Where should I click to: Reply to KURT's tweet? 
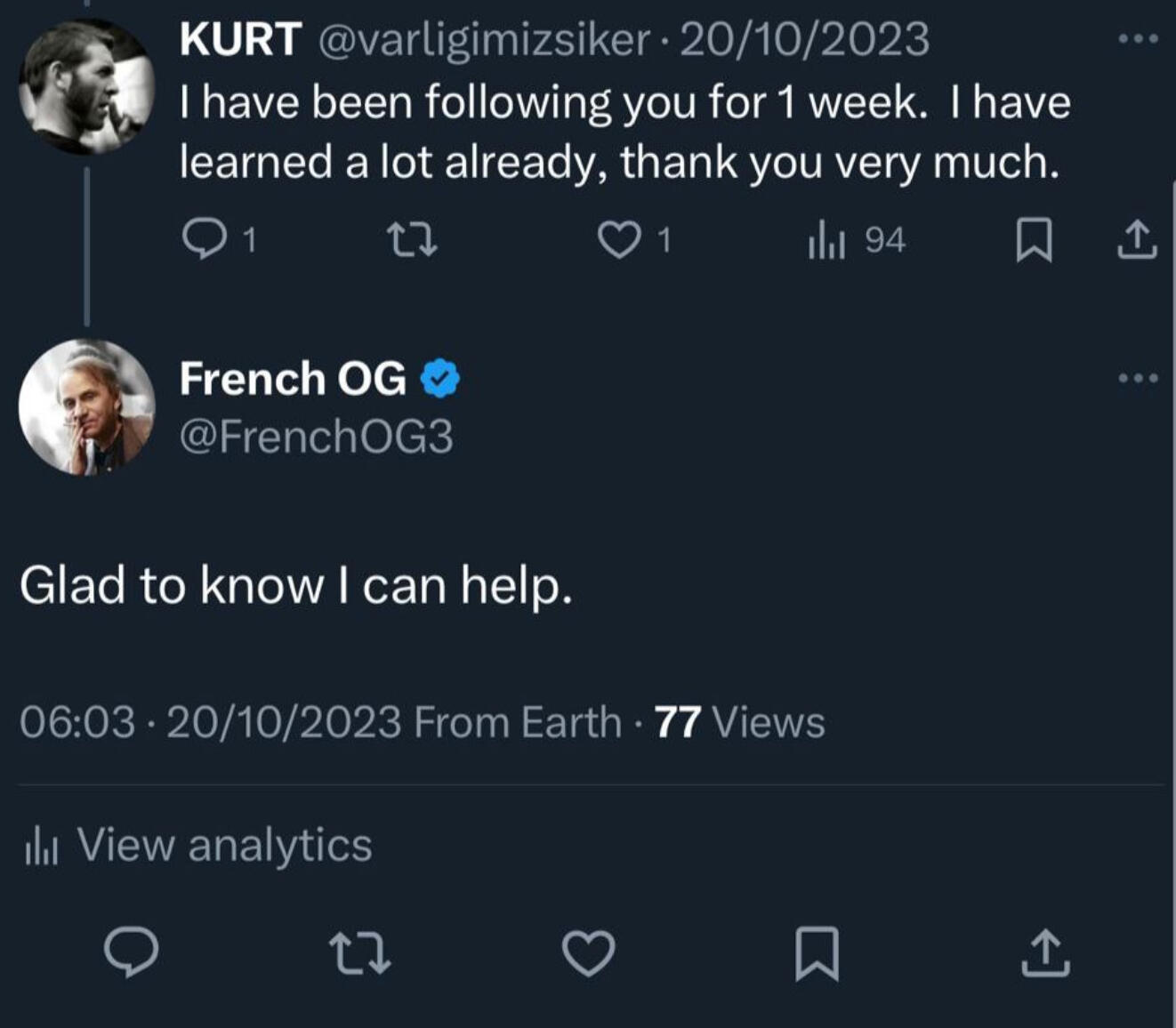pyautogui.click(x=204, y=239)
